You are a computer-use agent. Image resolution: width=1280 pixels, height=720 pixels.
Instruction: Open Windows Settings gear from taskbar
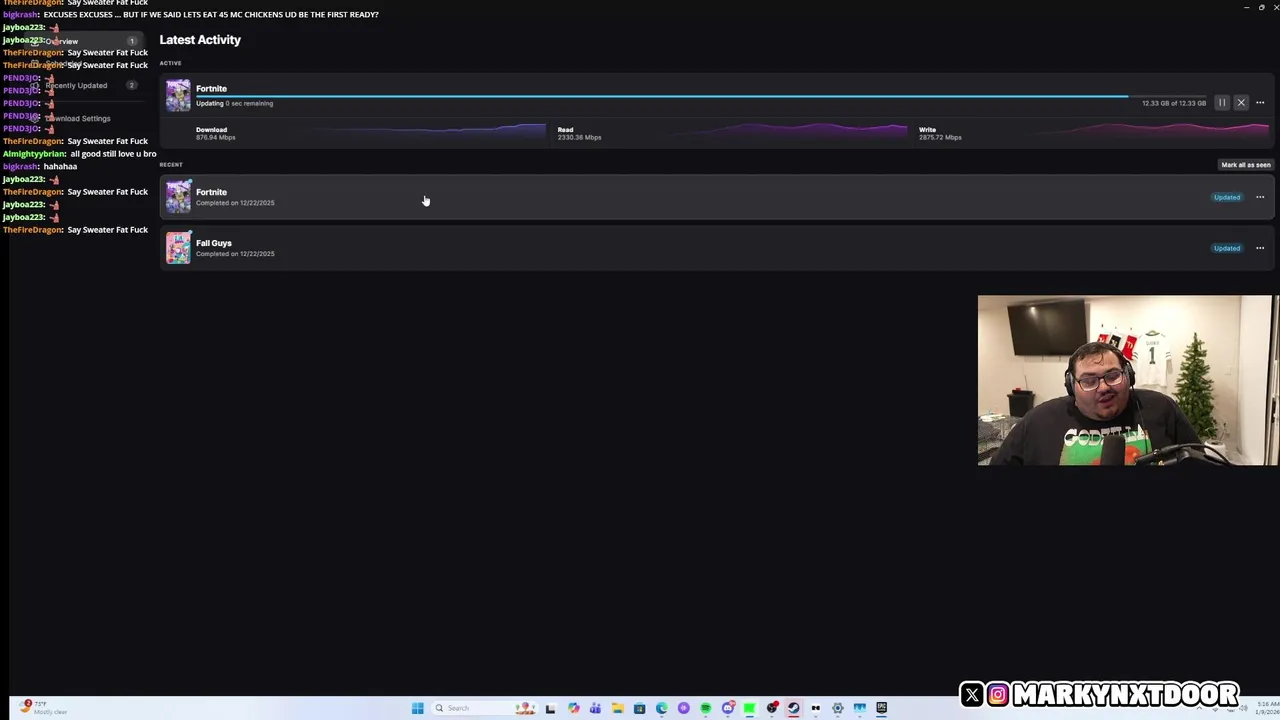pyautogui.click(x=838, y=708)
